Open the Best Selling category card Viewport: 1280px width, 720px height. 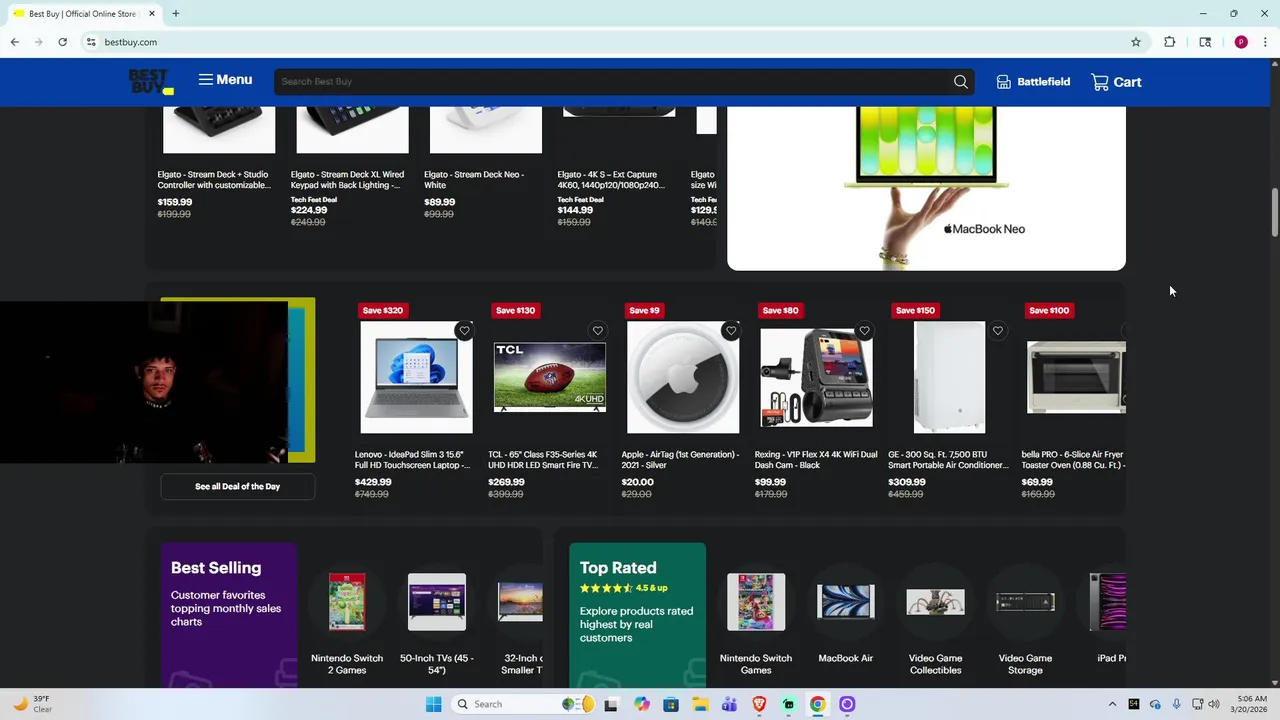pyautogui.click(x=229, y=615)
